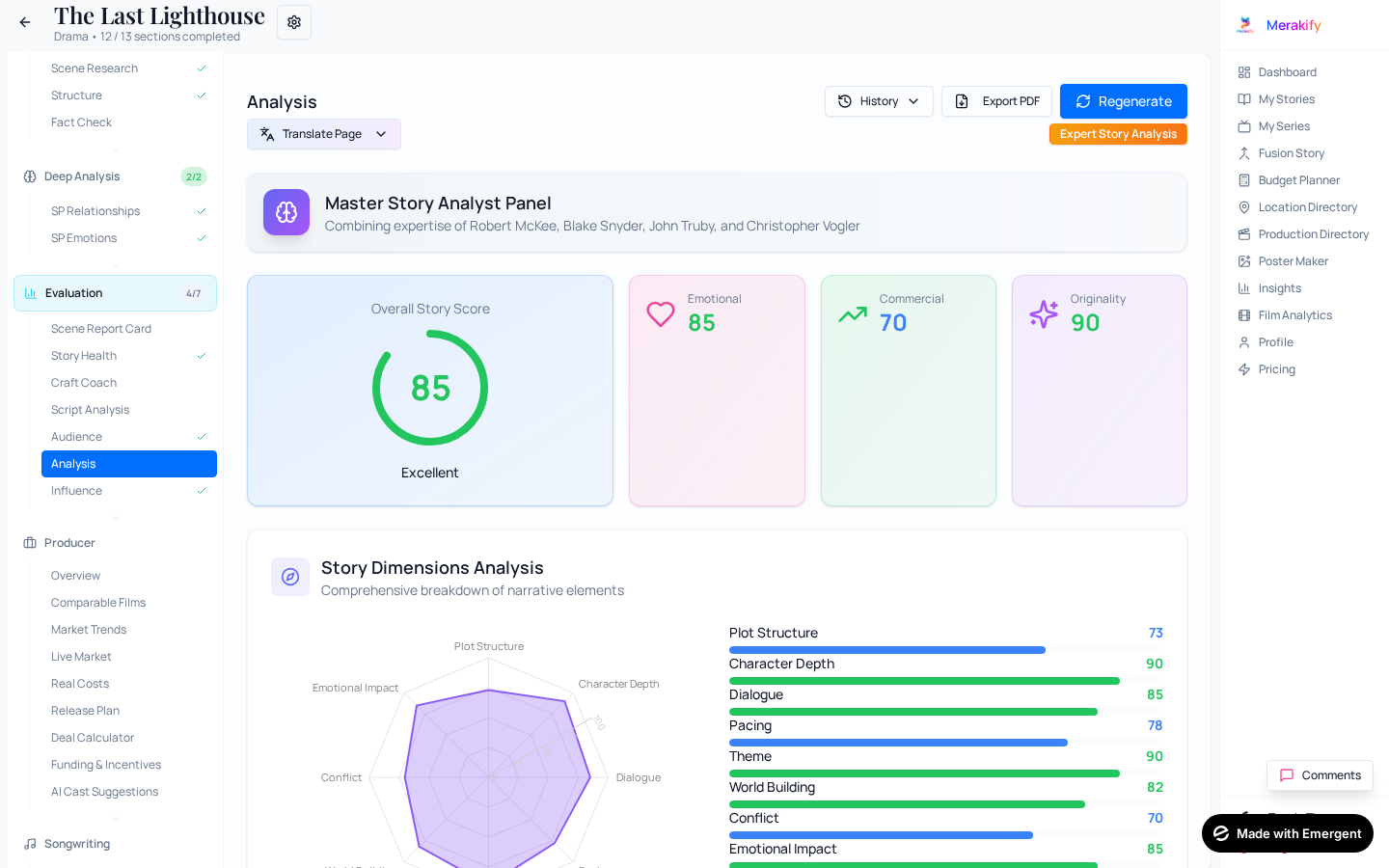Click the My Stories book icon
This screenshot has width=1389, height=868.
[x=1244, y=99]
